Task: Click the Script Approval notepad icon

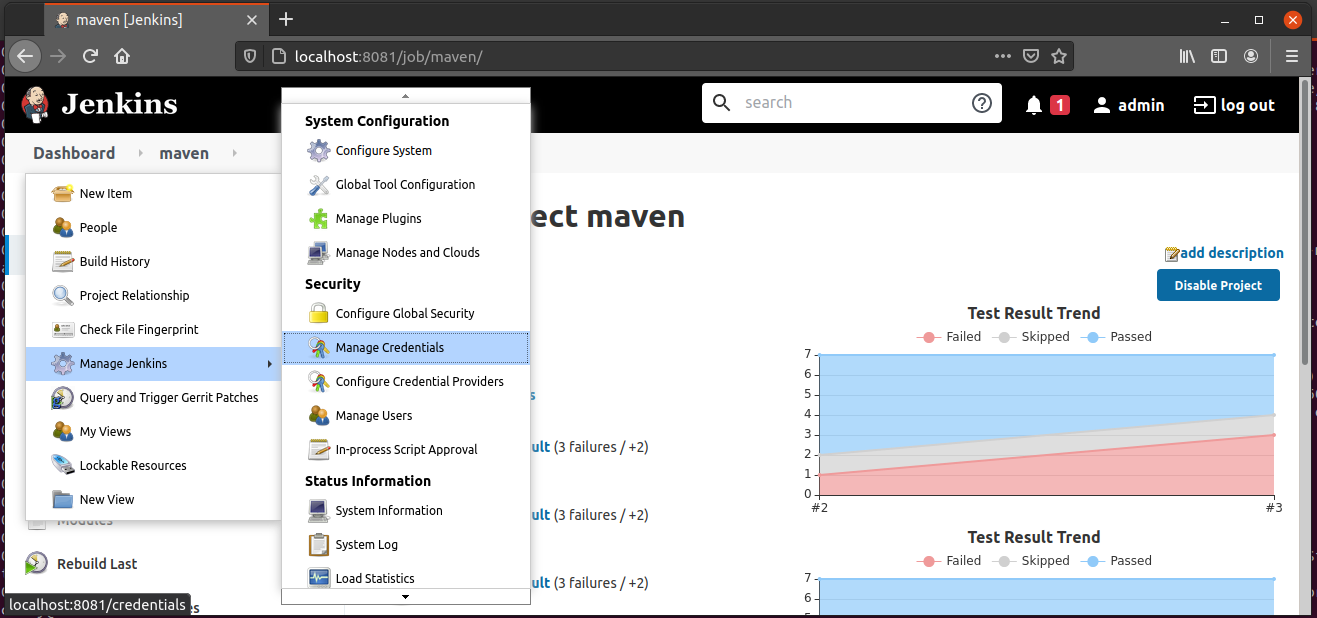Action: click(x=319, y=449)
